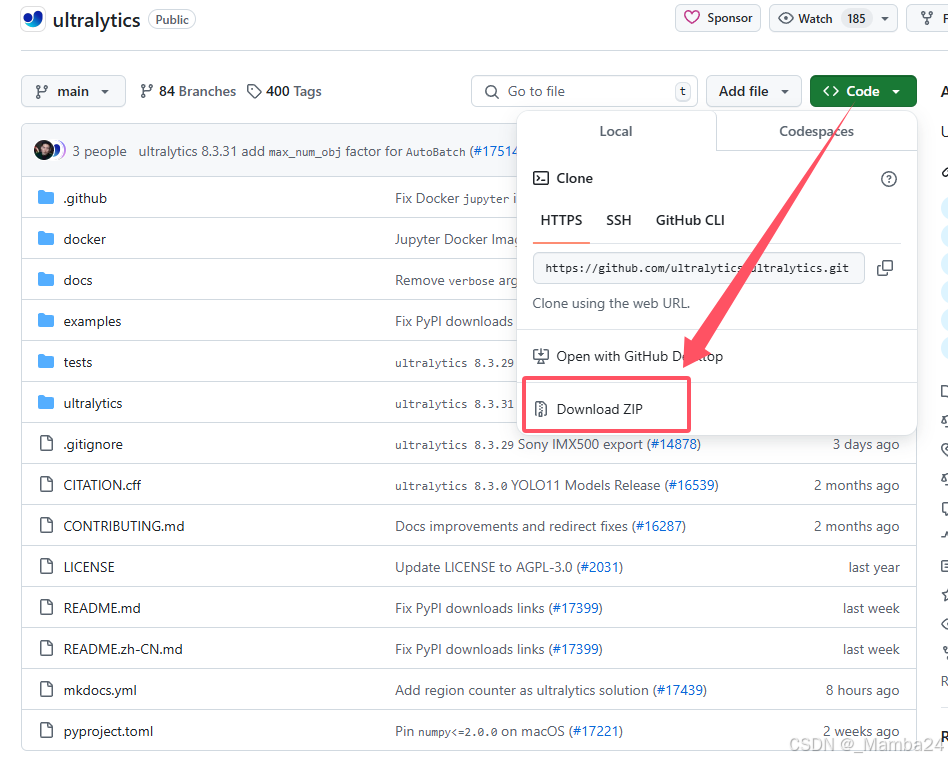Click the folder icon beside tests
948x760 pixels.
coord(46,362)
